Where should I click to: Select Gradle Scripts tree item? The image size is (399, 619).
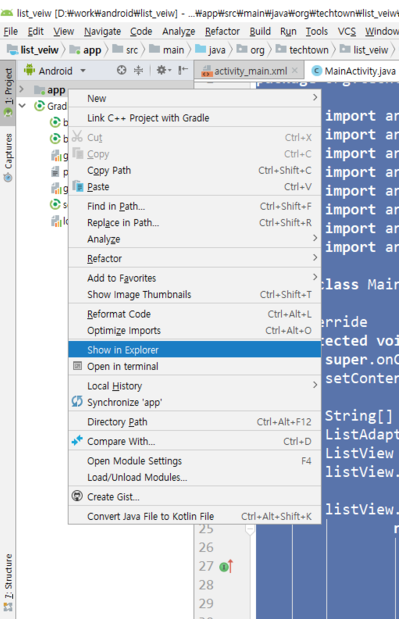51,106
